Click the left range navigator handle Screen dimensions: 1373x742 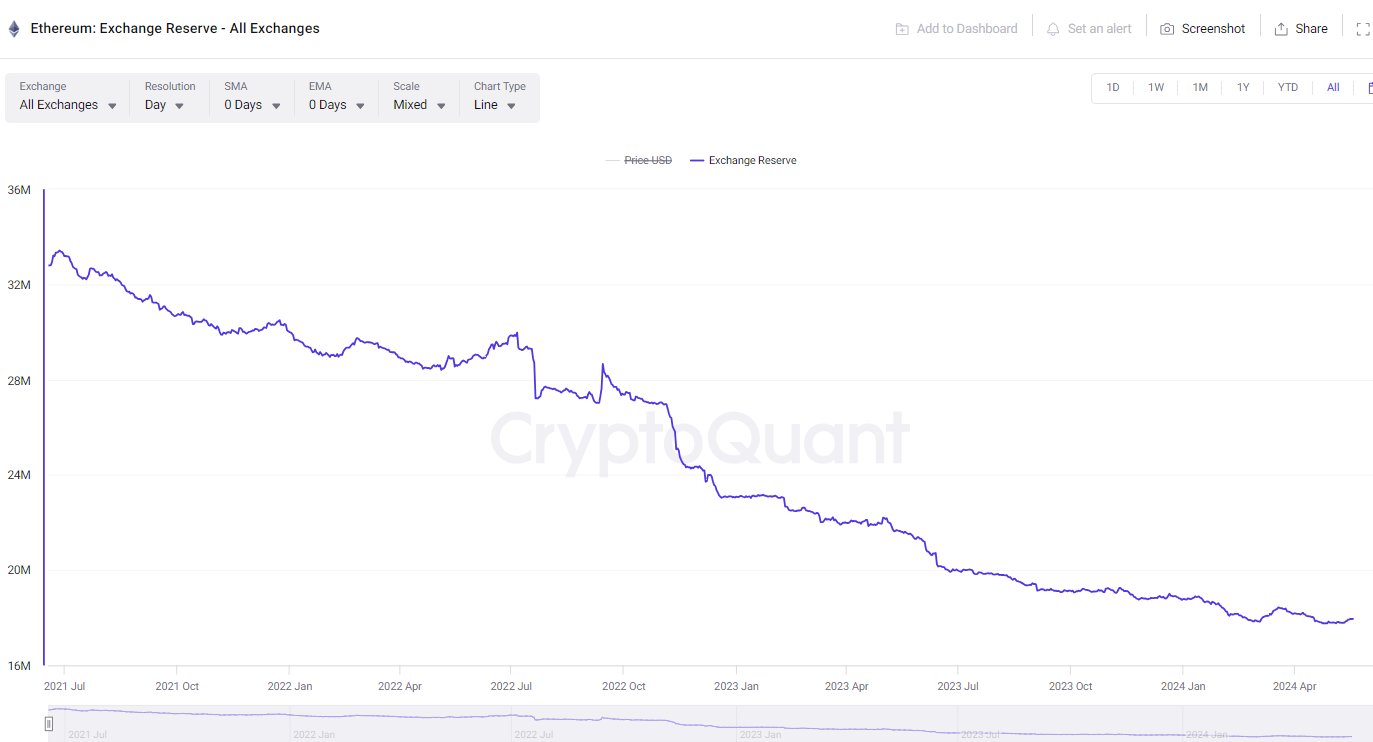(49, 724)
